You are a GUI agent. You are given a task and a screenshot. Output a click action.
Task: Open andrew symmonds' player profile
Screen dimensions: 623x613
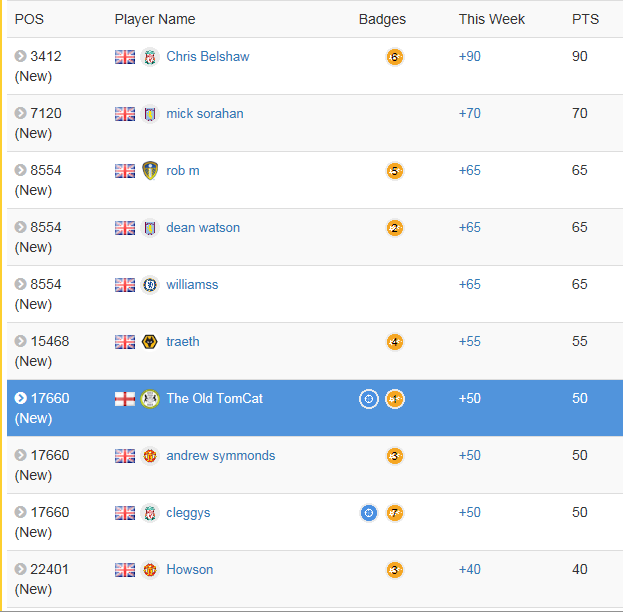click(220, 456)
